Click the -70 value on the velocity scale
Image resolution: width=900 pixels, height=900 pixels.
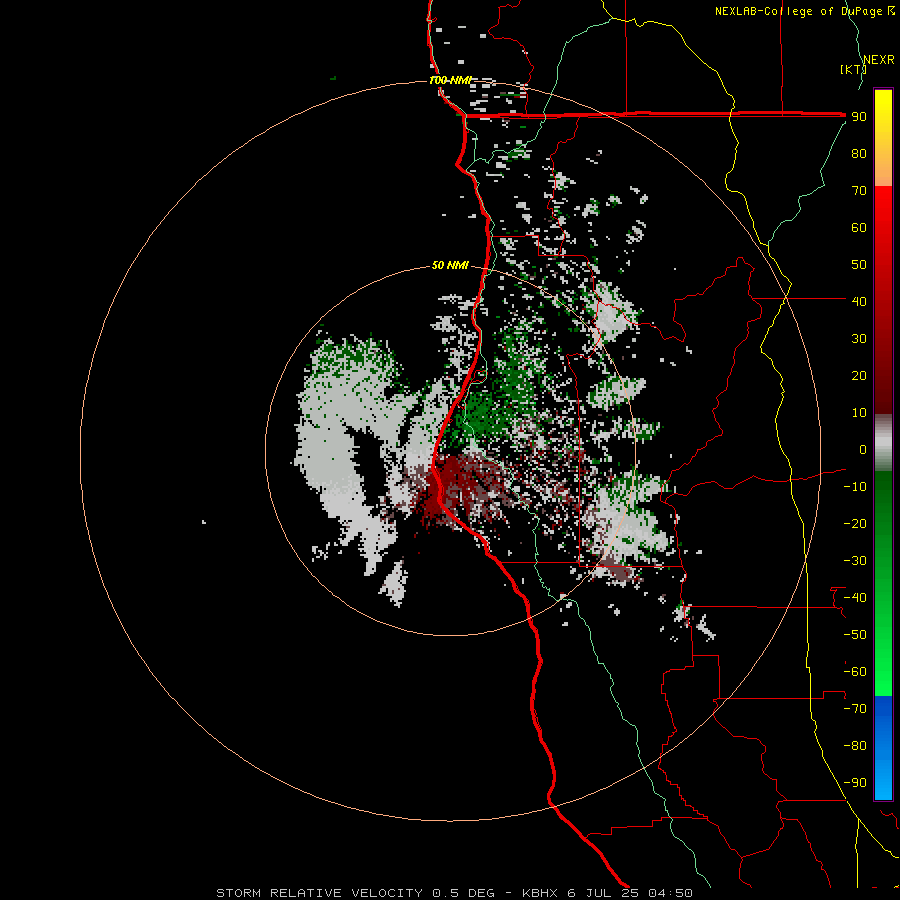pos(855,709)
